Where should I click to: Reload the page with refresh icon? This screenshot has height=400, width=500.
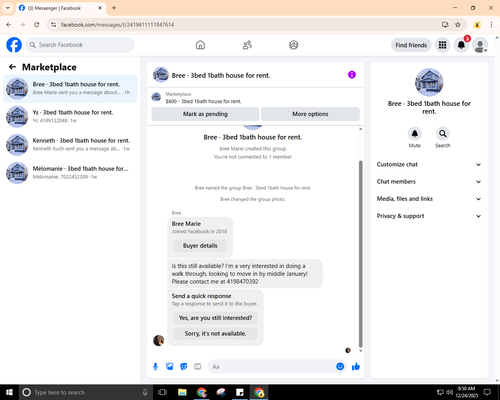[37, 25]
